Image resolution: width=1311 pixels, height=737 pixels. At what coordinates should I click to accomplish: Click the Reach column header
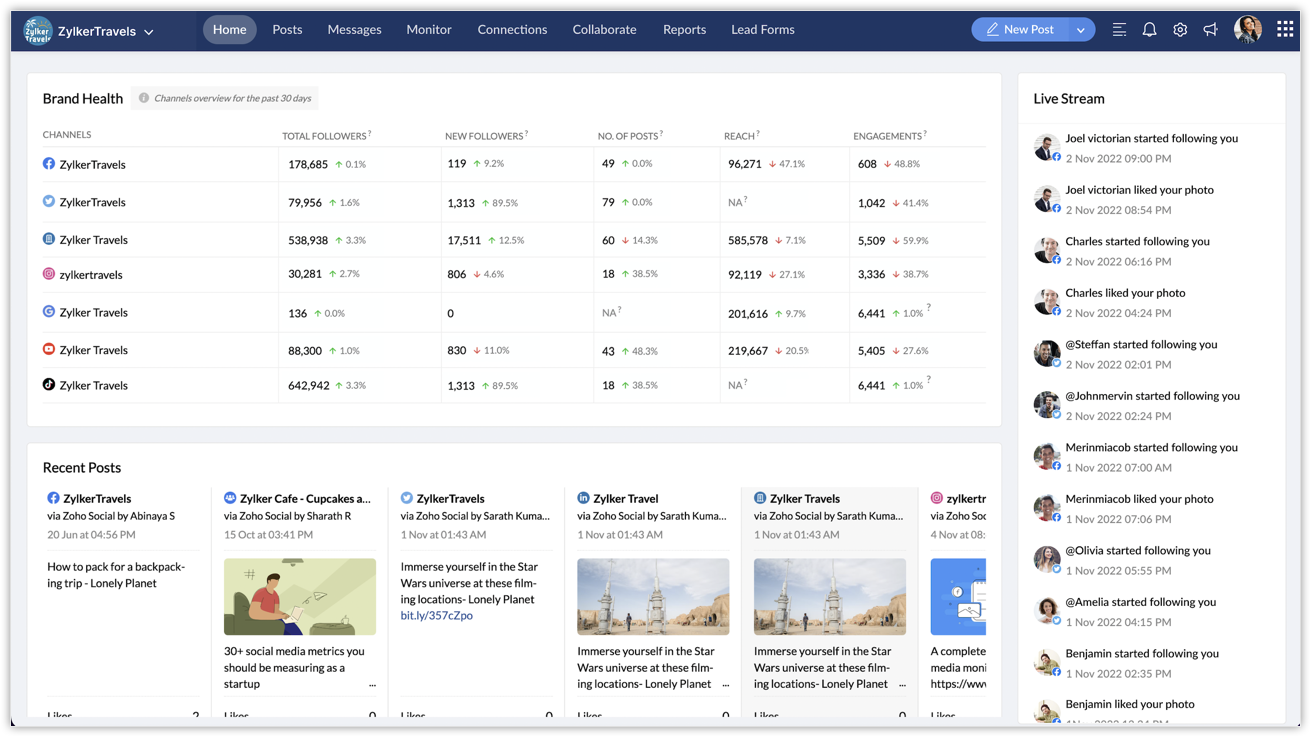(740, 135)
